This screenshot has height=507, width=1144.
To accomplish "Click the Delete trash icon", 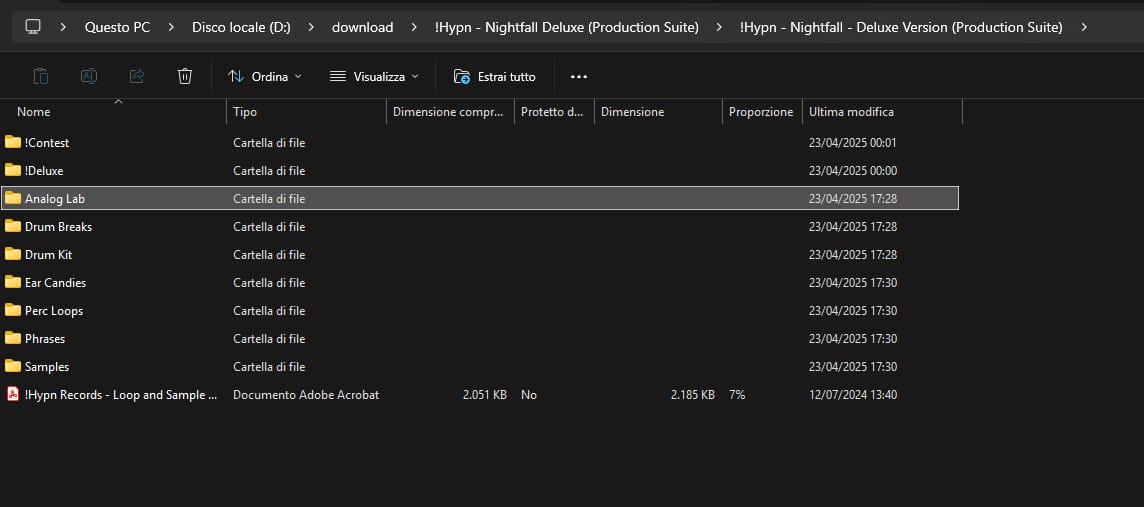I will point(185,76).
